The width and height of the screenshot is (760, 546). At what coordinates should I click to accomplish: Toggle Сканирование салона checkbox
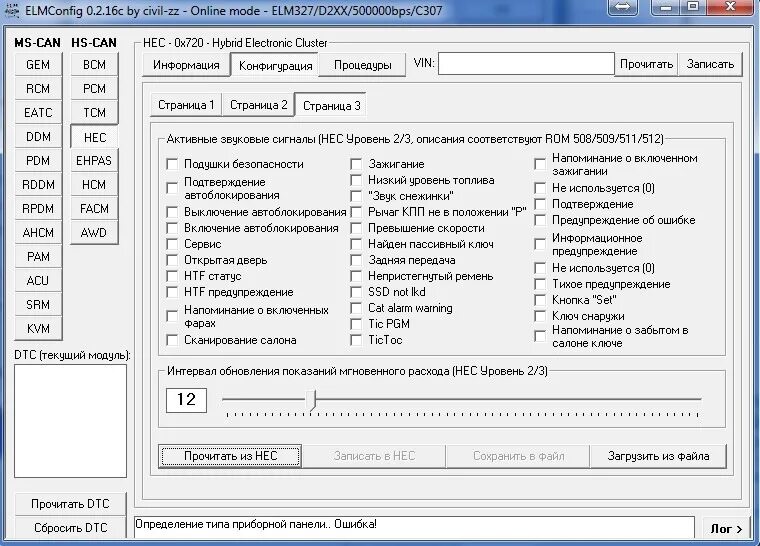click(172, 340)
